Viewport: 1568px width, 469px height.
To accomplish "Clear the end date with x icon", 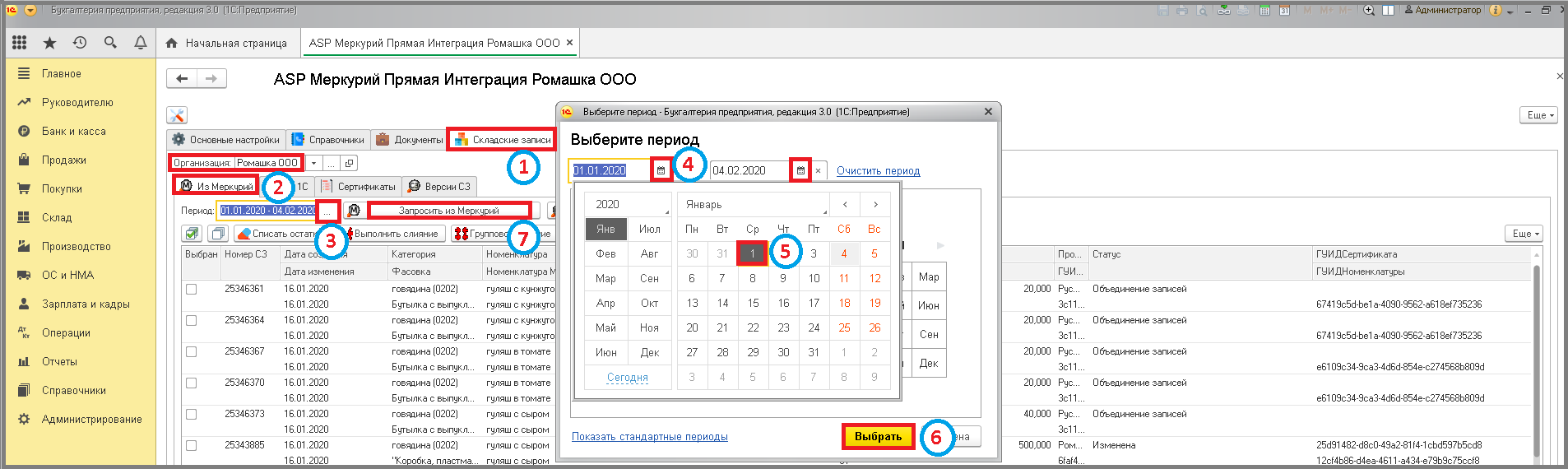I will [818, 170].
